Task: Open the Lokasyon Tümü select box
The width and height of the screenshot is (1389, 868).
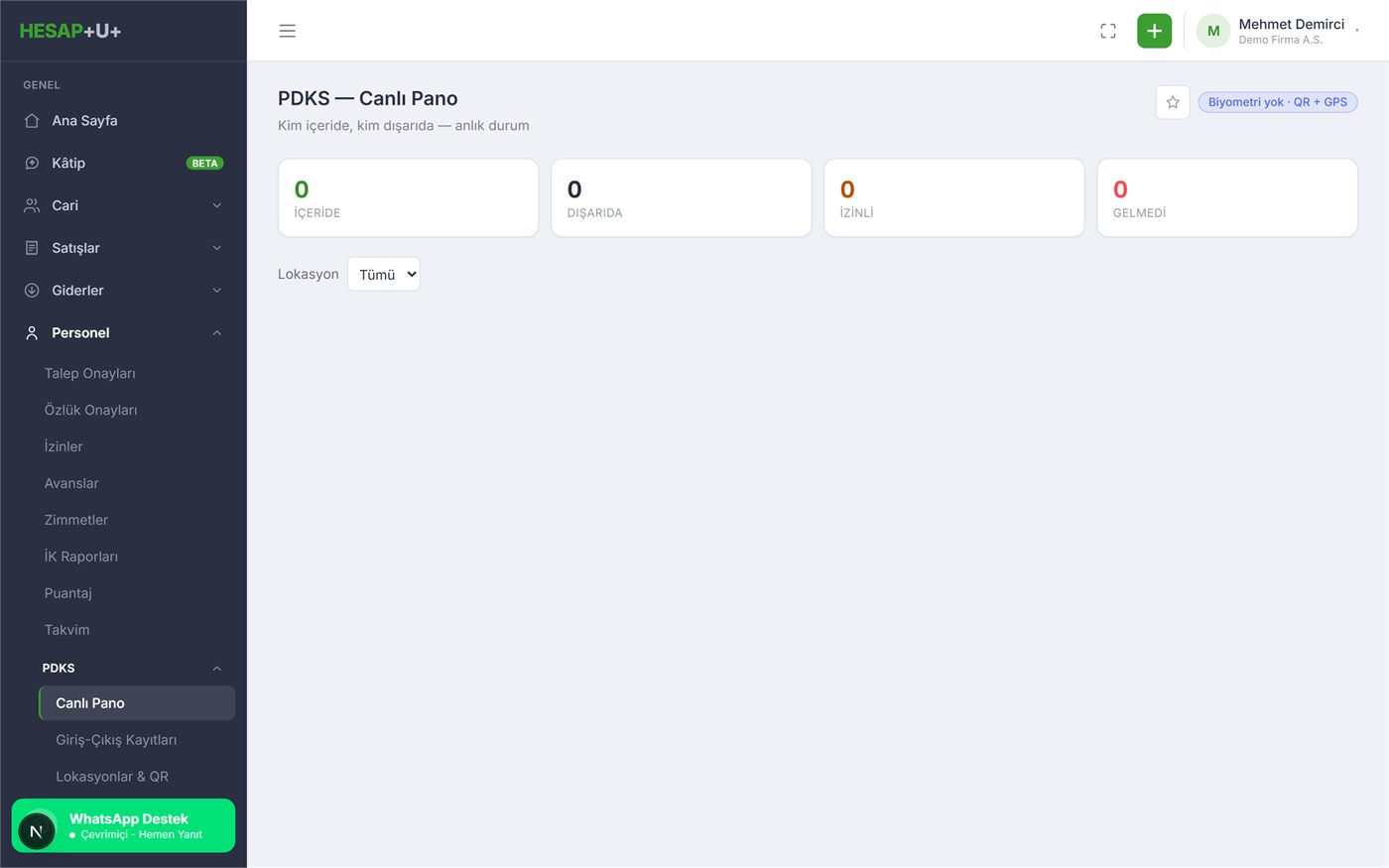Action: [384, 274]
